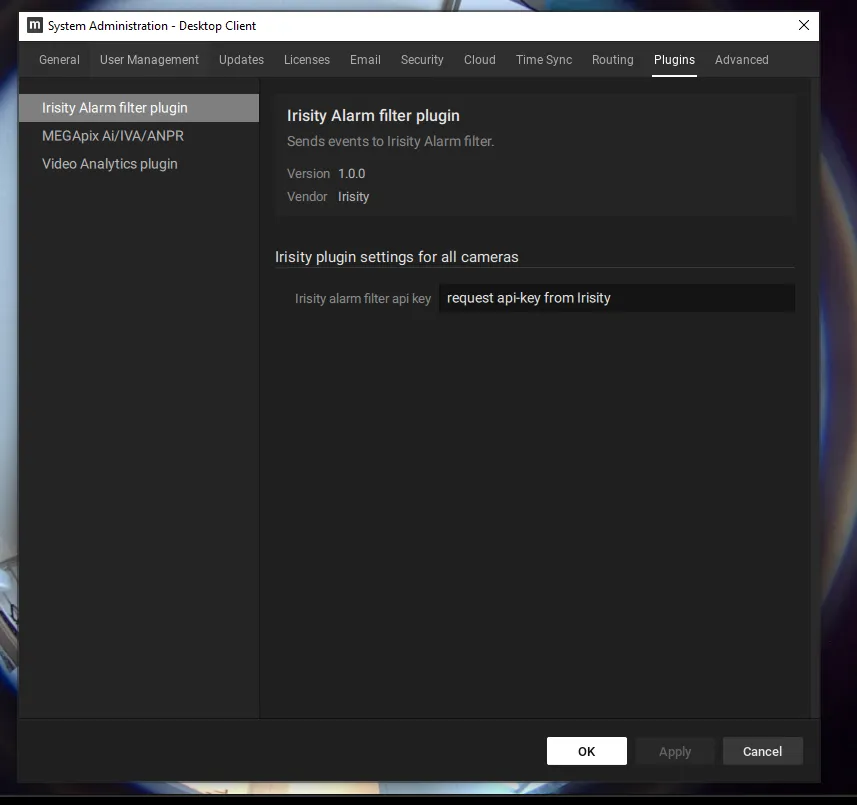Open the Video Analytics plugin entry
This screenshot has height=805, width=857.
pos(139,164)
